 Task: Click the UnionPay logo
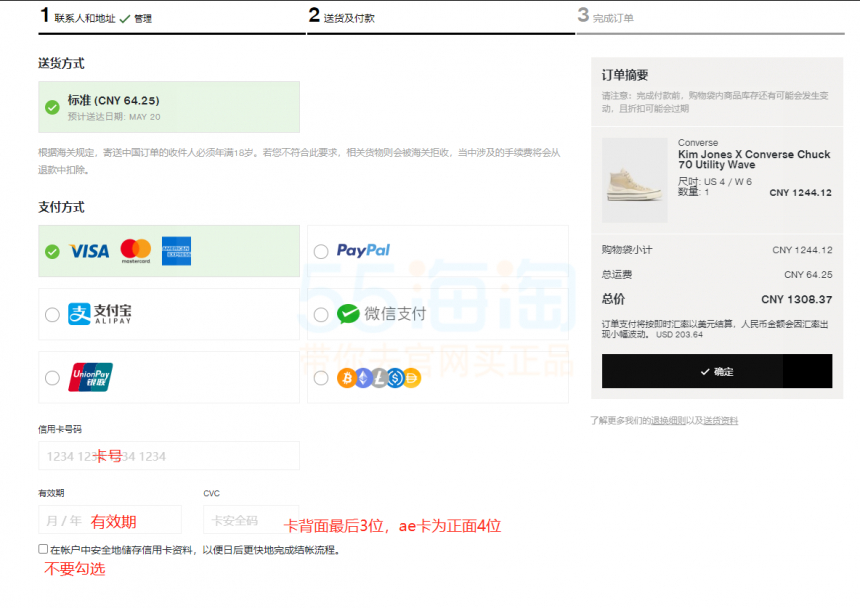(x=90, y=377)
